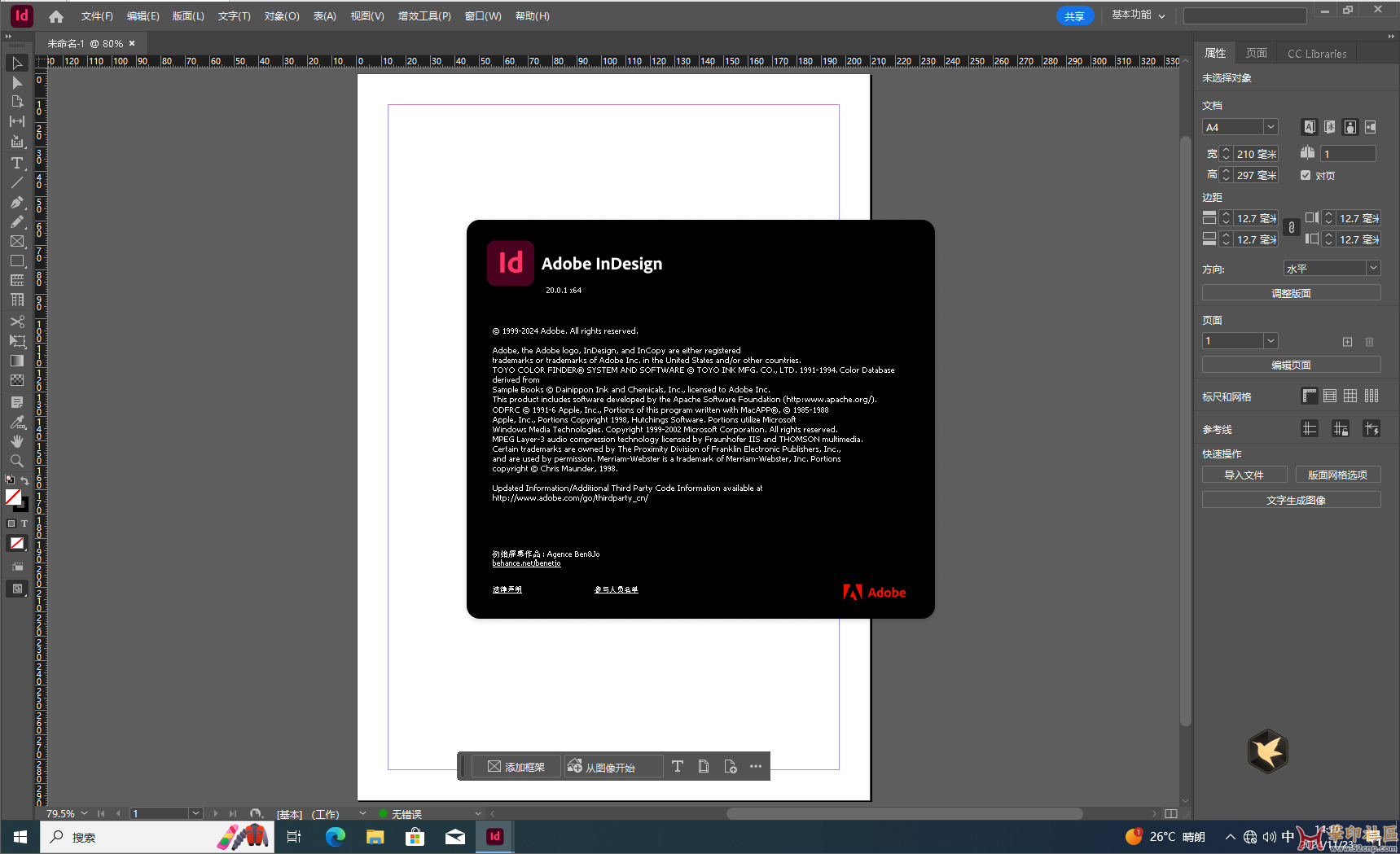Select the Hand tool
Viewport: 1400px width, 854px height.
[17, 441]
